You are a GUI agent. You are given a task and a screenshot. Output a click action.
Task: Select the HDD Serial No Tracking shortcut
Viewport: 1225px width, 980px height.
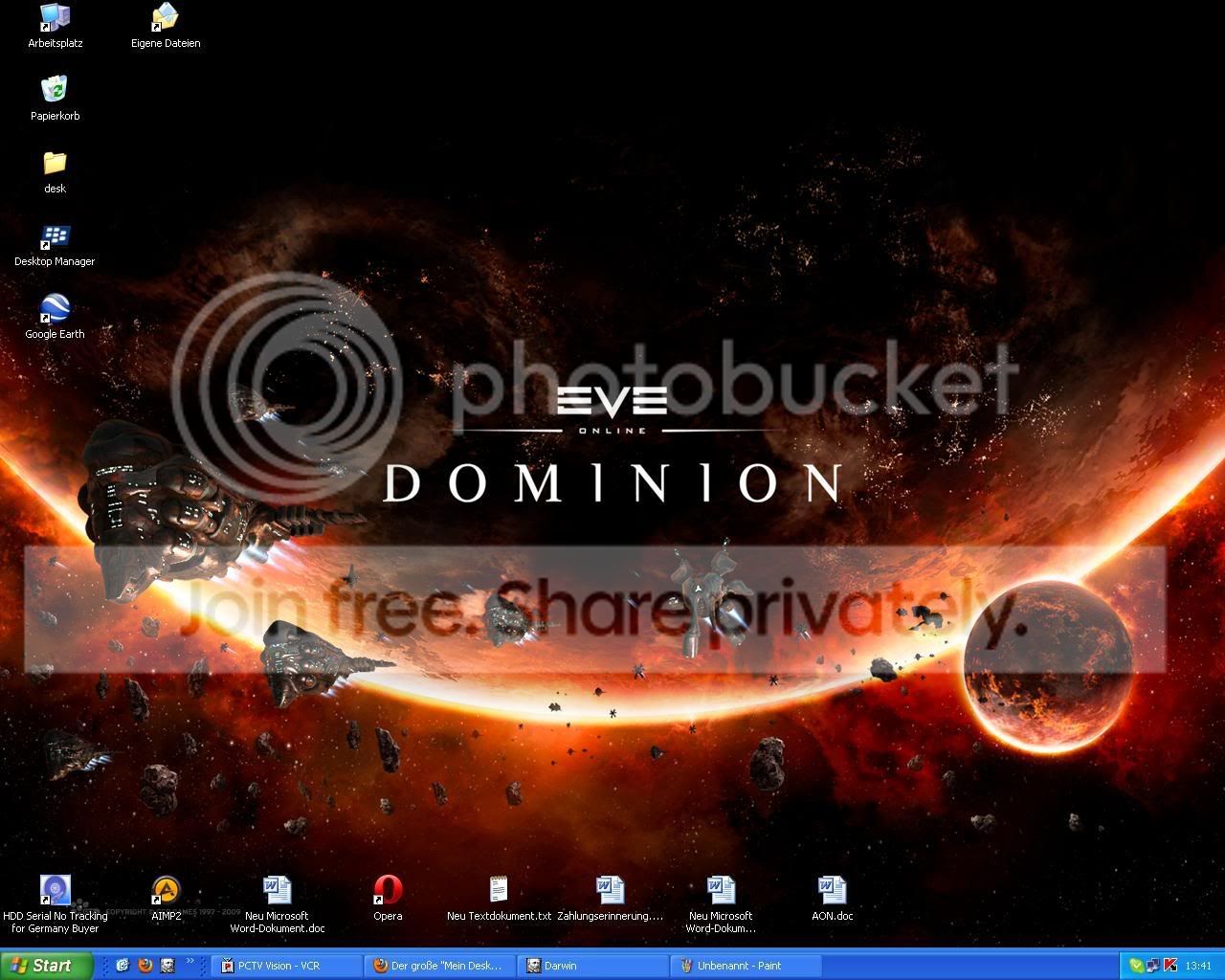click(x=55, y=904)
